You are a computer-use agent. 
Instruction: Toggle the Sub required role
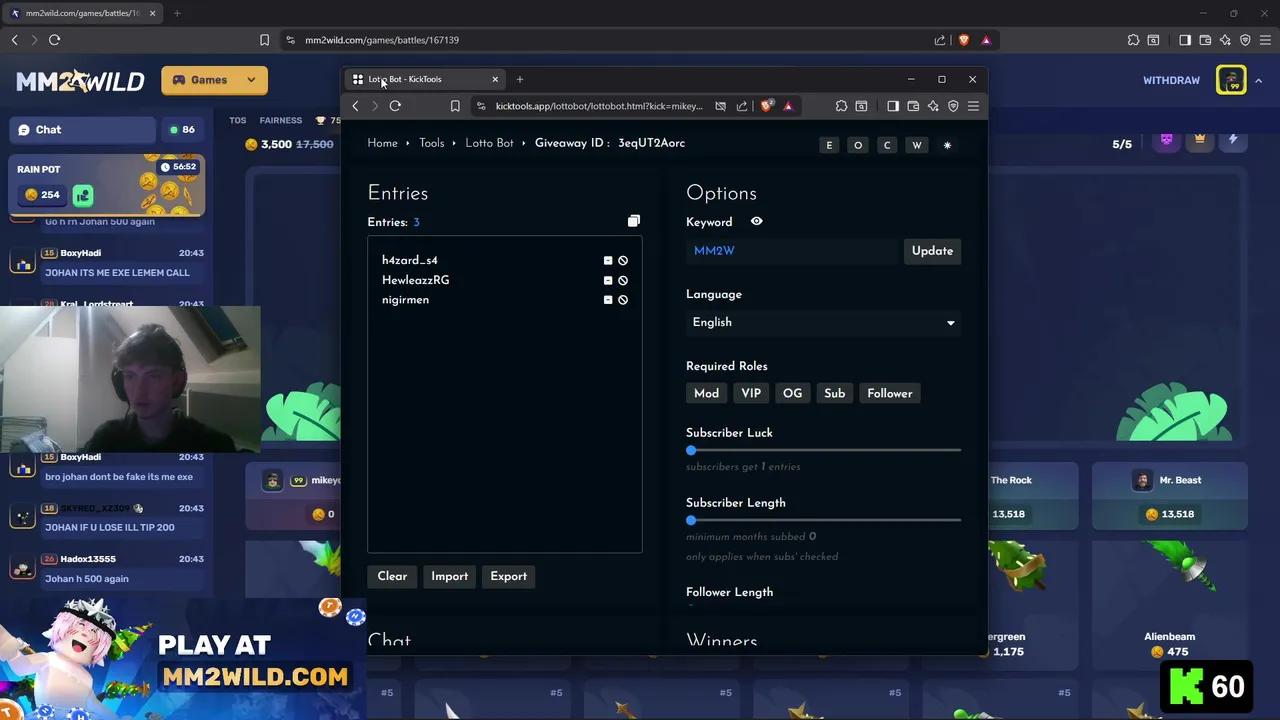click(834, 394)
